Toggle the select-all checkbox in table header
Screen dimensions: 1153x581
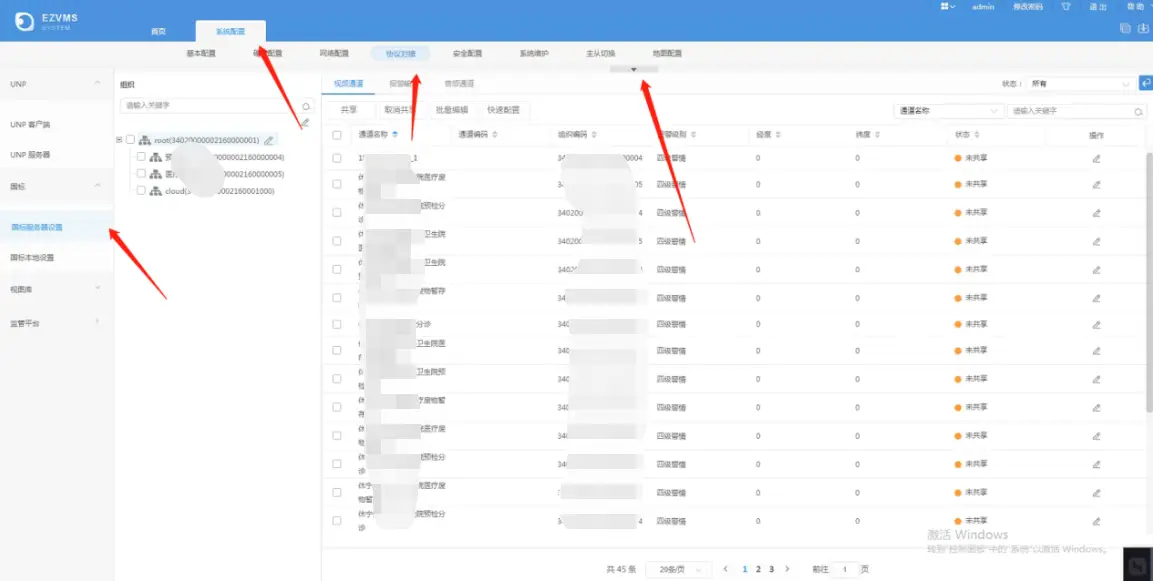click(337, 134)
